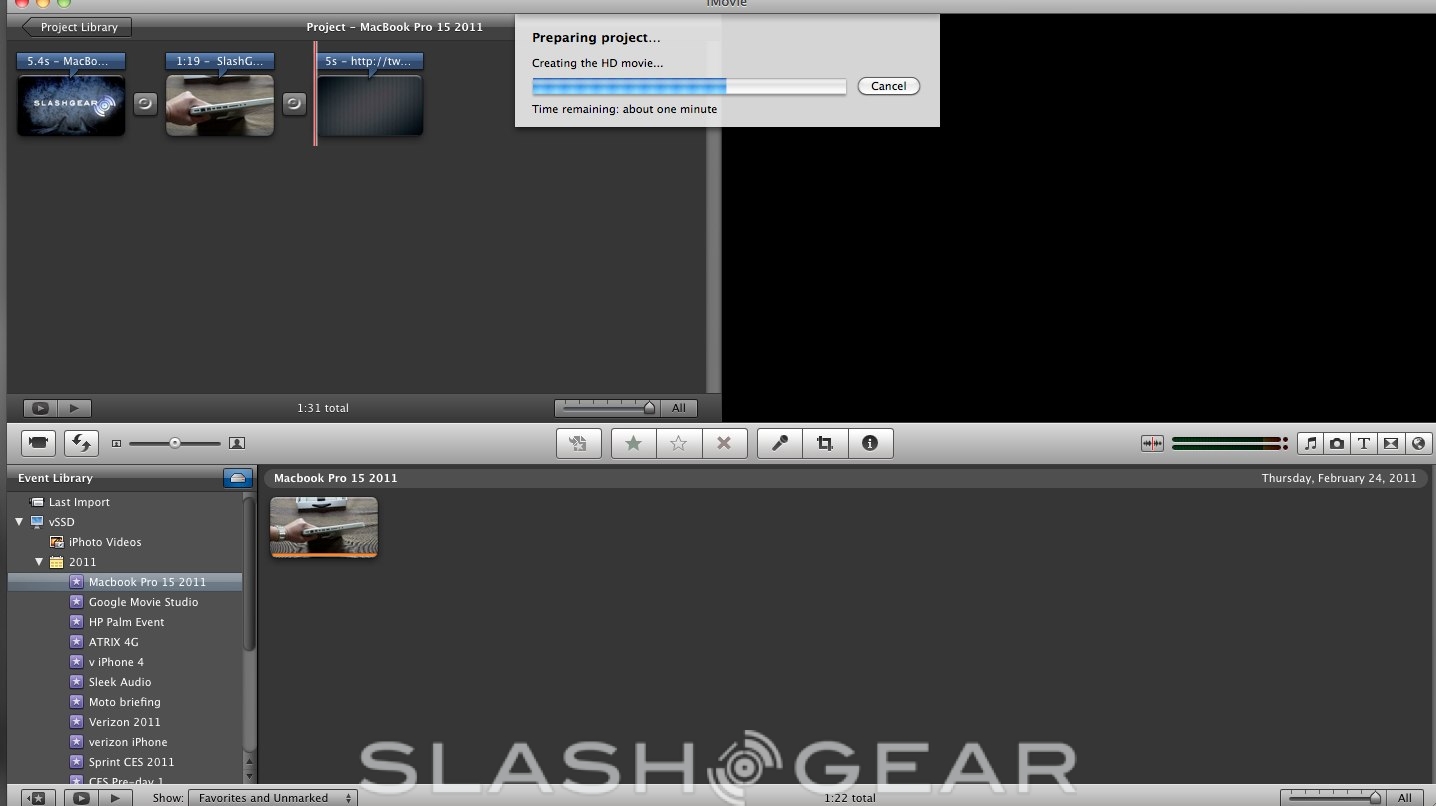Open the photo browser camera icon
Image resolution: width=1436 pixels, height=806 pixels.
(x=1337, y=443)
